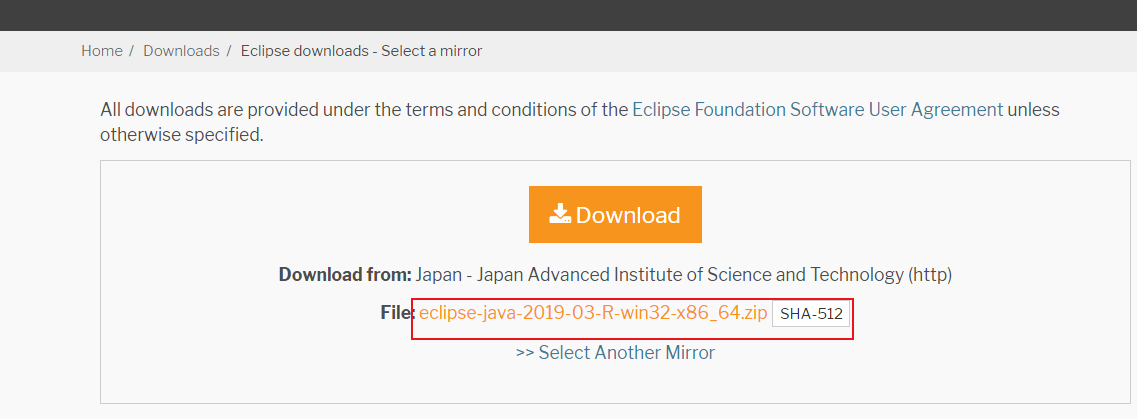Click 'Eclipse downloads - Select a mirror' breadcrumb text
The width and height of the screenshot is (1137, 419).
tap(361, 50)
